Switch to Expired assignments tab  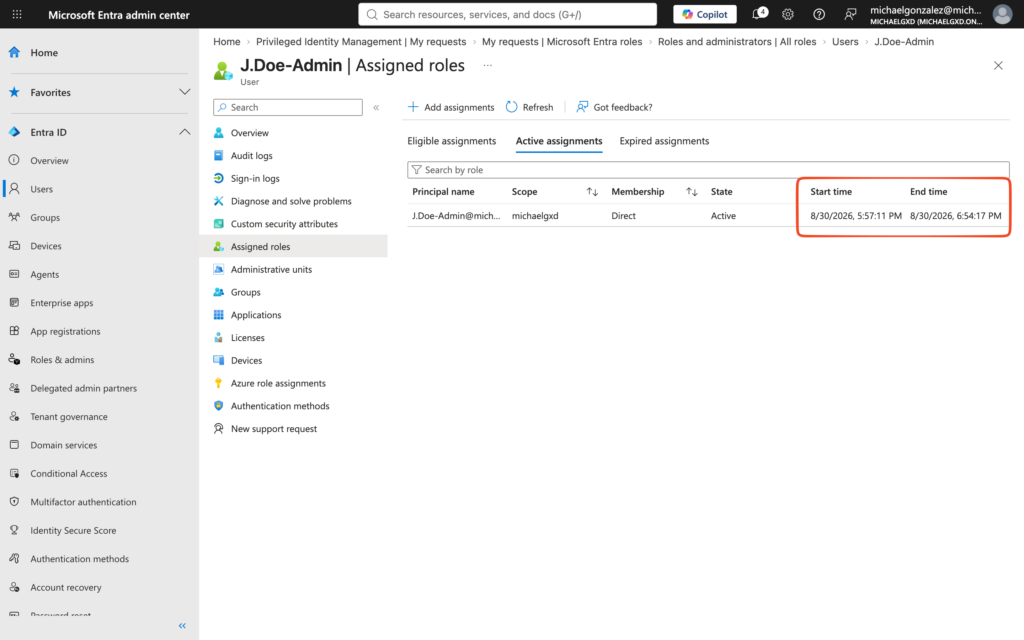[664, 141]
